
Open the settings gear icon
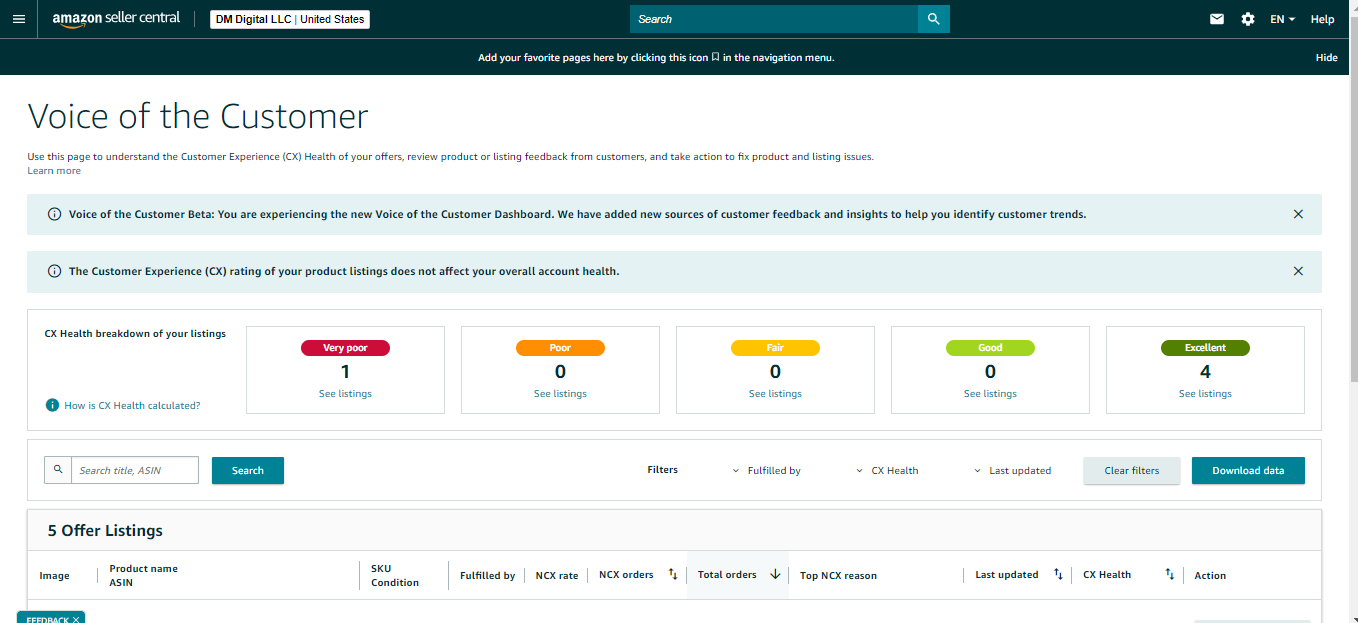tap(1248, 19)
